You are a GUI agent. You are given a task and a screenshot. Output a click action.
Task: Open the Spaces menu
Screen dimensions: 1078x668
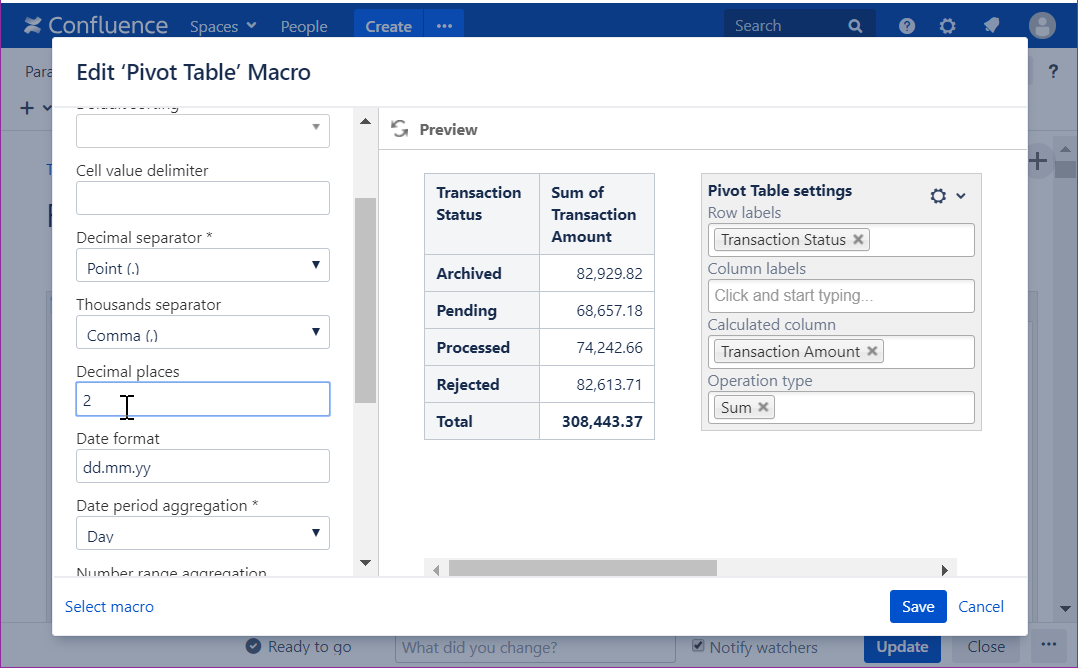click(x=223, y=26)
